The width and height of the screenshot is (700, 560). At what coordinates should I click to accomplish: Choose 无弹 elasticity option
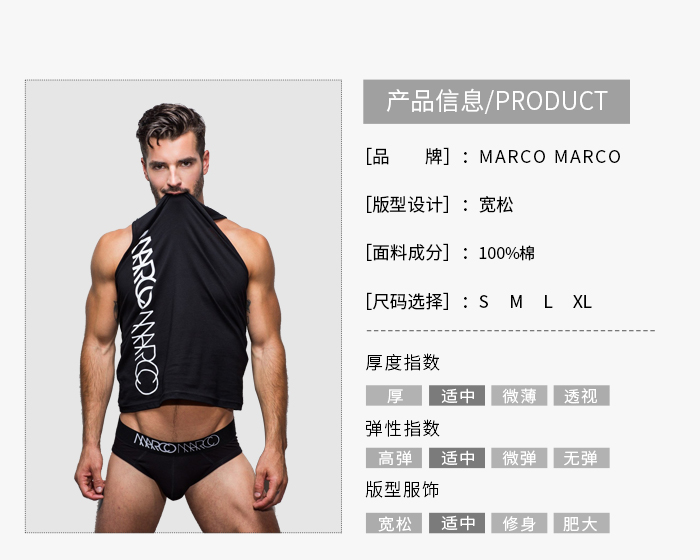[581, 458]
